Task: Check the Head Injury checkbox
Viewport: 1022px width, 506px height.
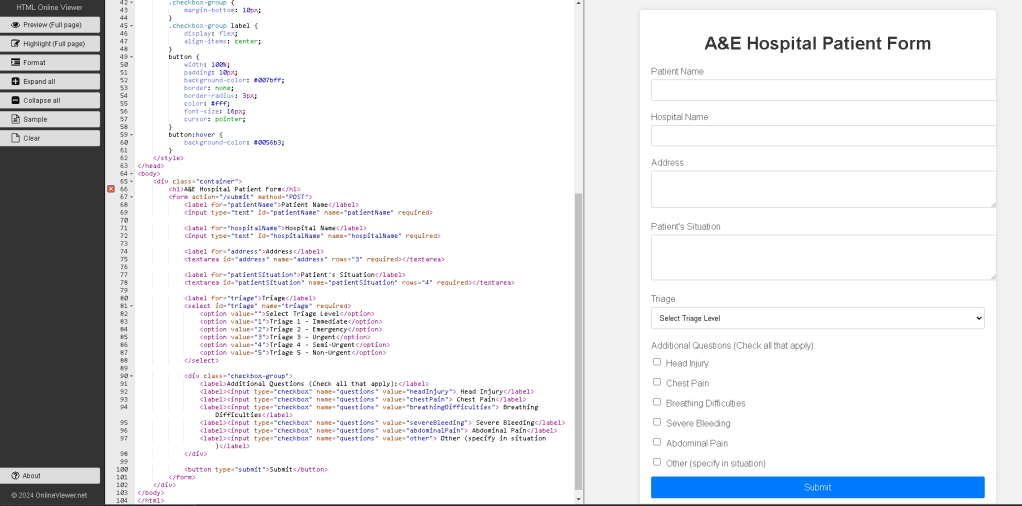Action: point(657,362)
